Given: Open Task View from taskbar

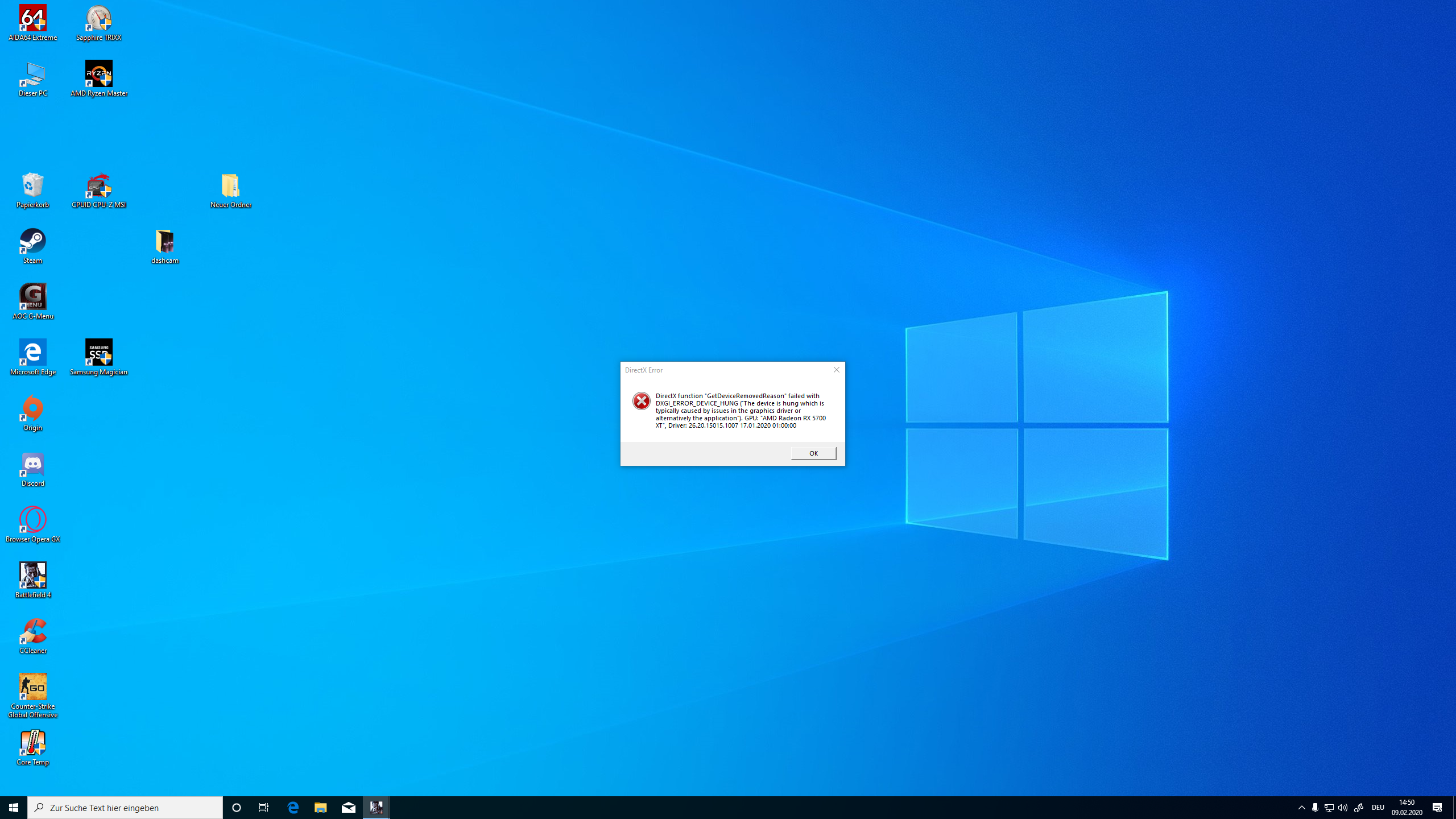Looking at the screenshot, I should 264,808.
